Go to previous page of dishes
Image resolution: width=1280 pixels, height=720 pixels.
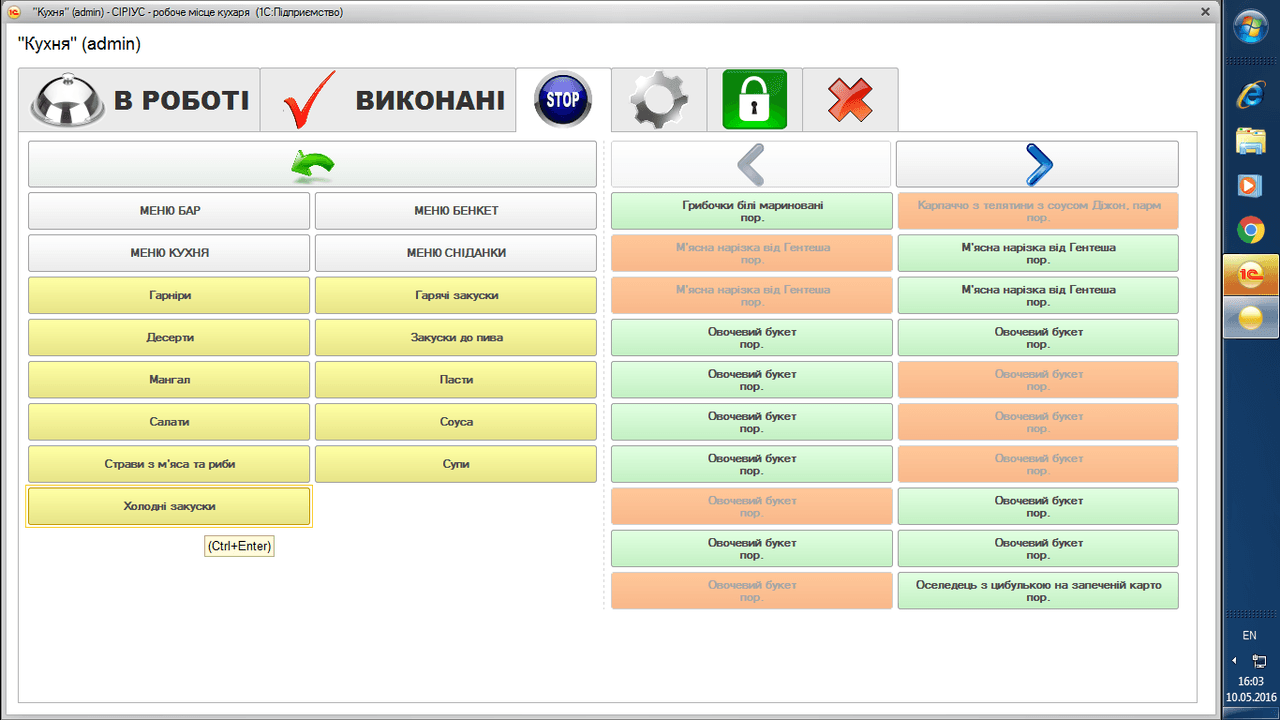click(x=750, y=165)
